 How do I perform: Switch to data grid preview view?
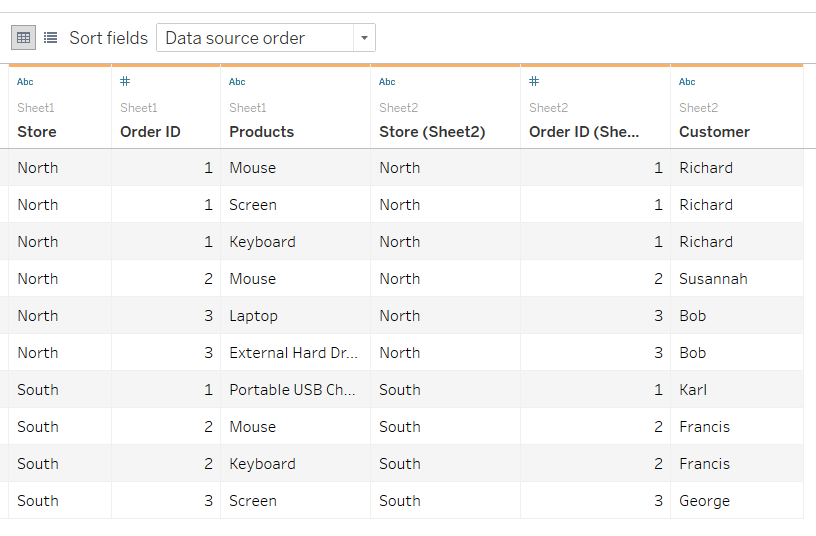click(24, 38)
